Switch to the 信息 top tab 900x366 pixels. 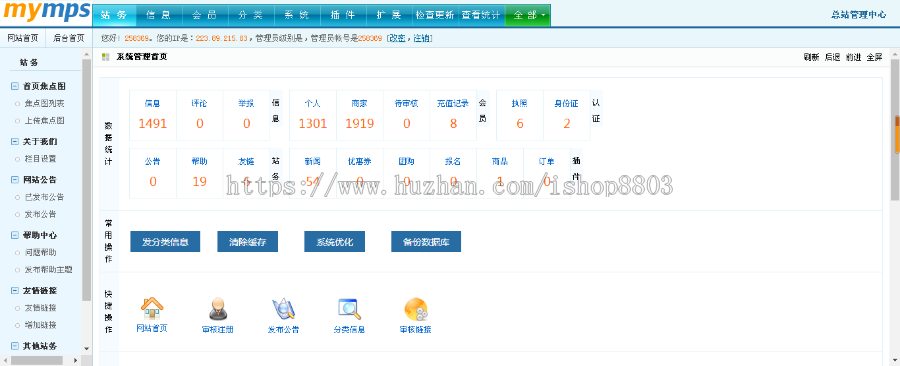pos(160,15)
